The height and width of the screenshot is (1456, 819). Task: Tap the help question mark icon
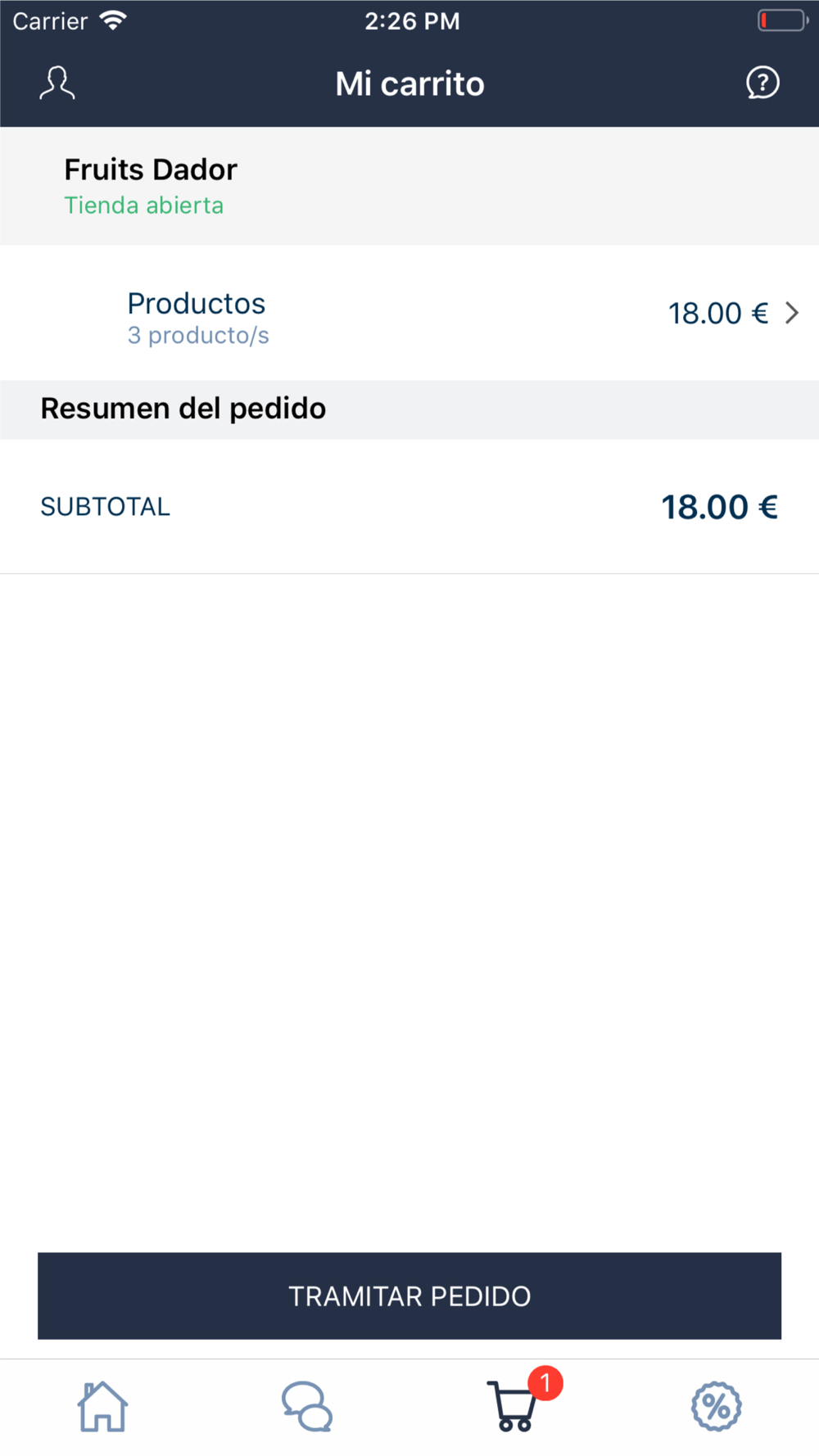762,83
